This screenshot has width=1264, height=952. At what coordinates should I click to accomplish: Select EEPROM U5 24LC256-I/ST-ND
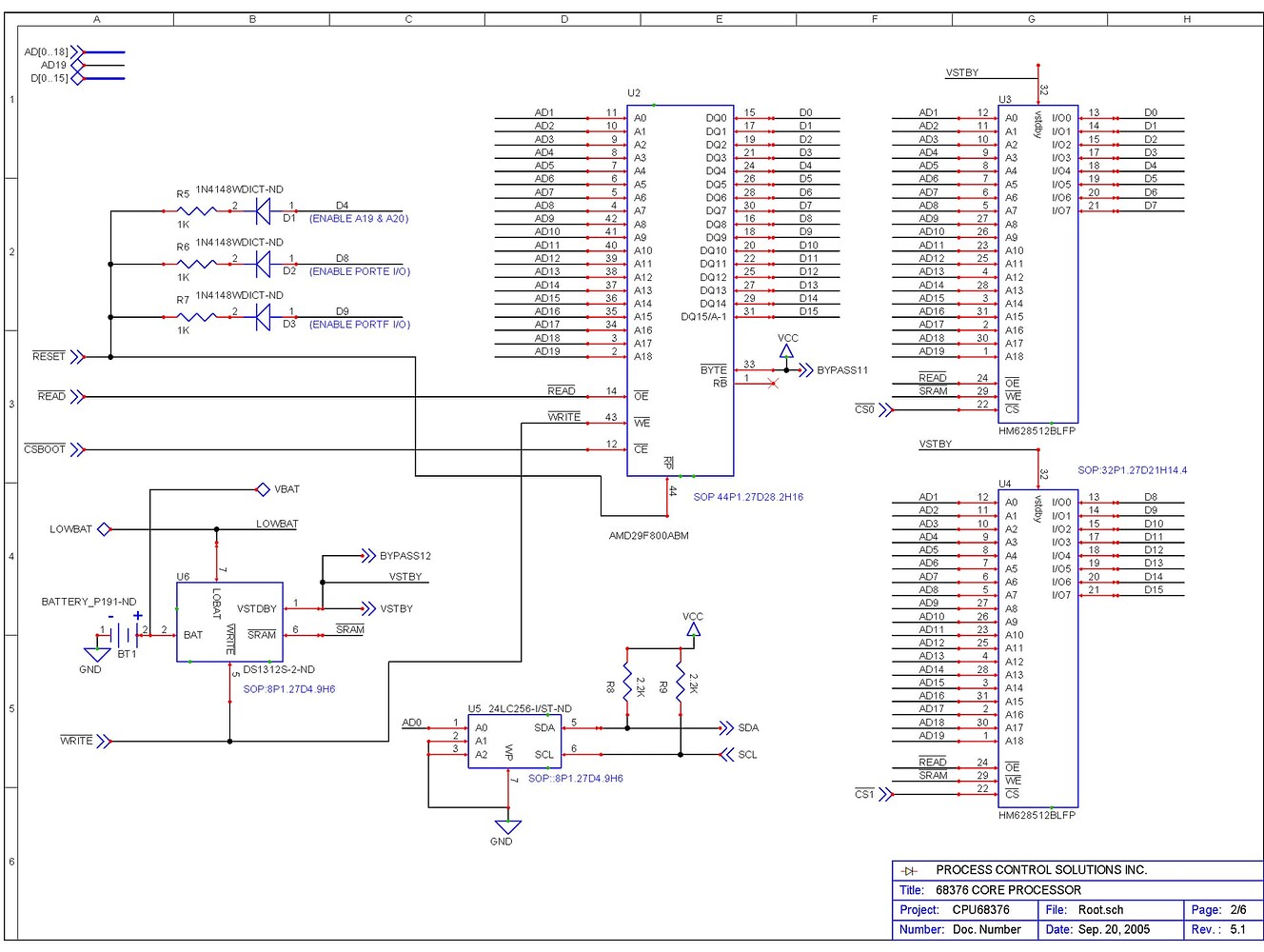[x=512, y=743]
